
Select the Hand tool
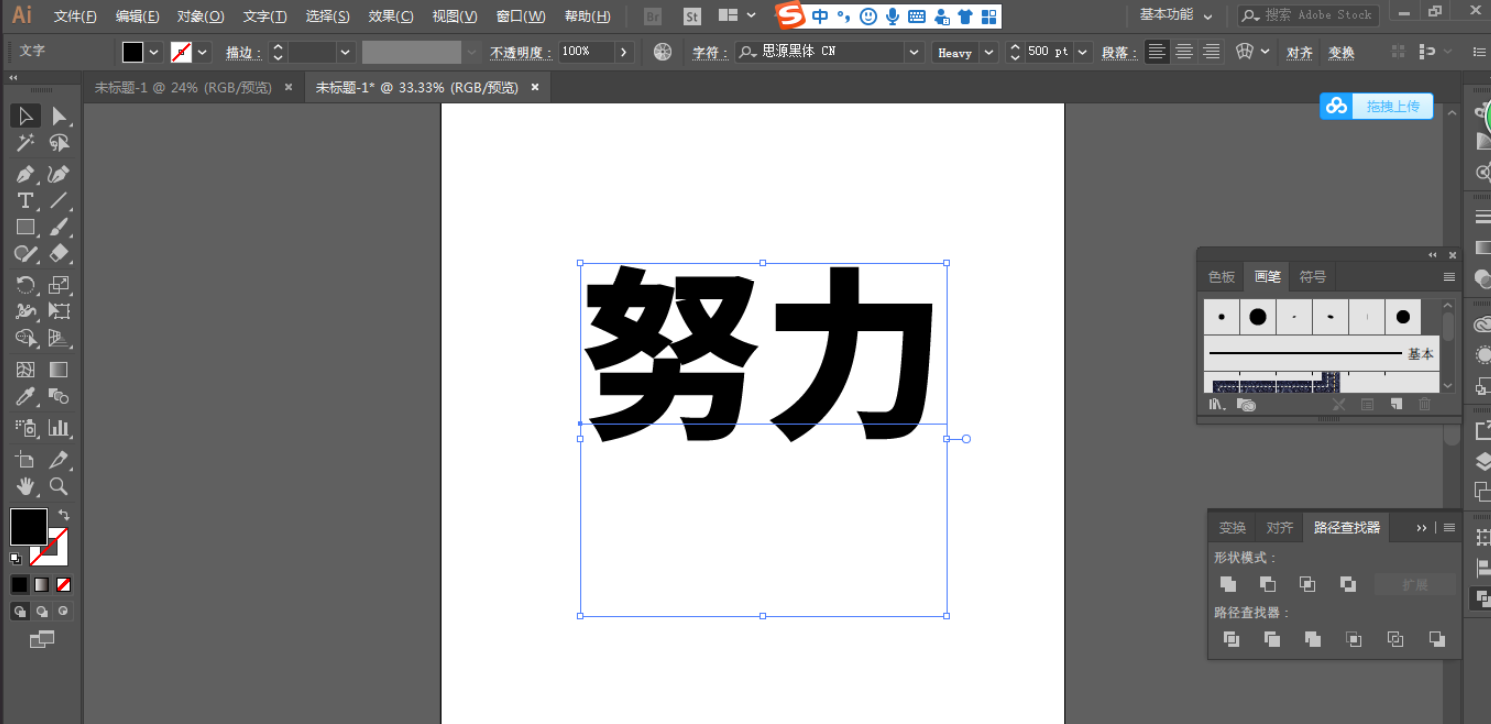(26, 487)
